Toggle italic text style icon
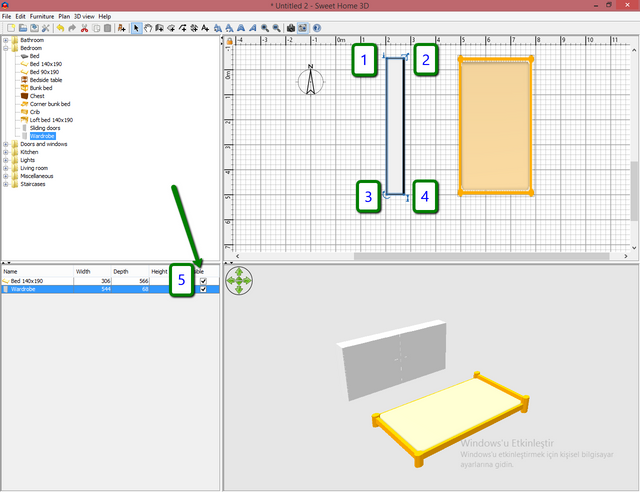640x492 pixels. coord(253,28)
